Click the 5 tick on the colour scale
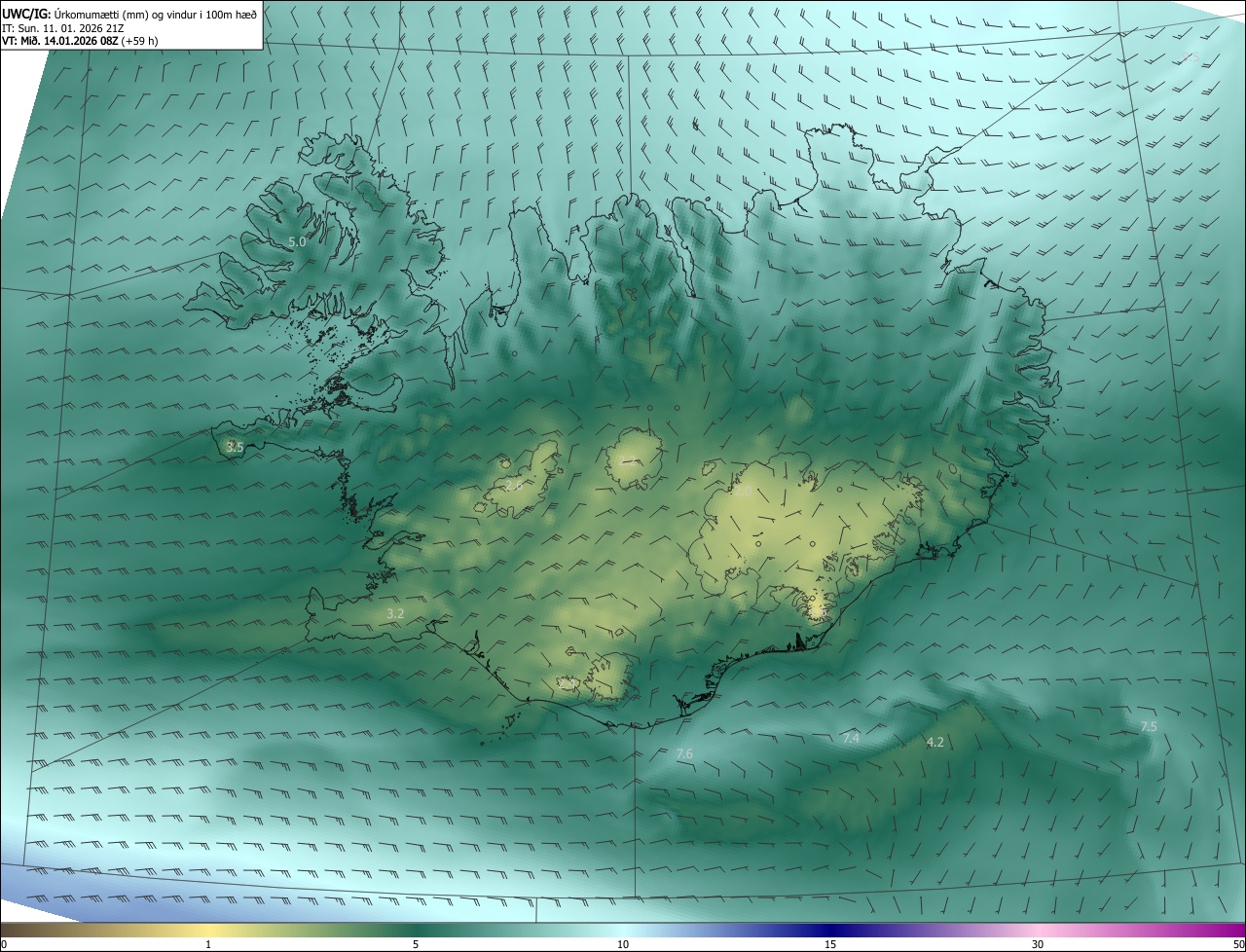 (416, 944)
